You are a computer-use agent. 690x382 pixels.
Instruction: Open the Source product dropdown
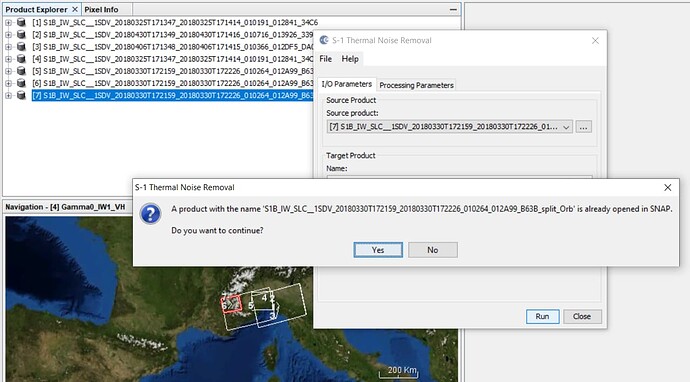point(450,127)
